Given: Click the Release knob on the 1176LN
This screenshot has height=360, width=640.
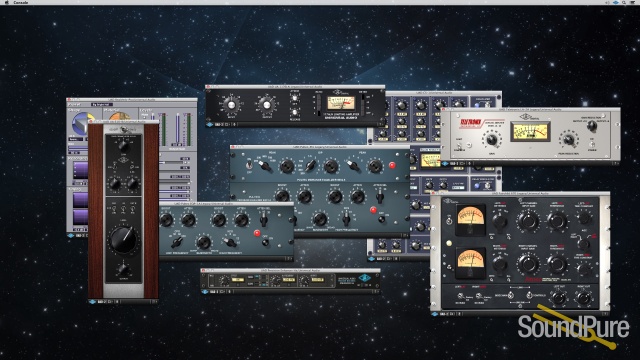Looking at the screenshot, I should [295, 112].
